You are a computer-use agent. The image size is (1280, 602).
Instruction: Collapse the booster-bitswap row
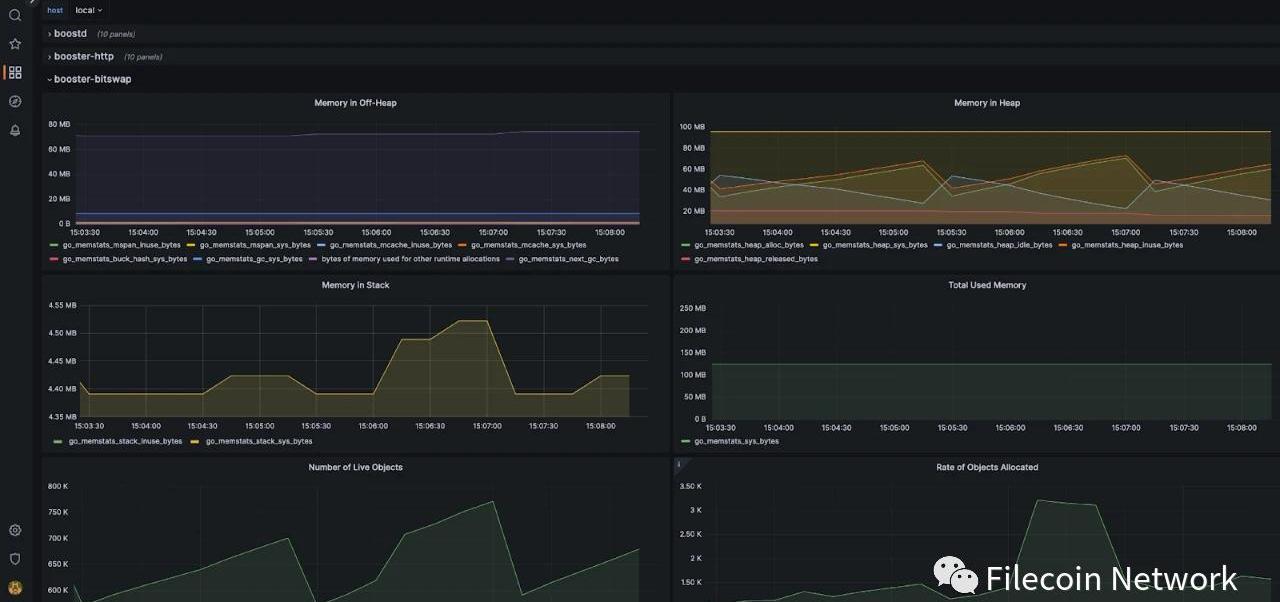click(92, 79)
